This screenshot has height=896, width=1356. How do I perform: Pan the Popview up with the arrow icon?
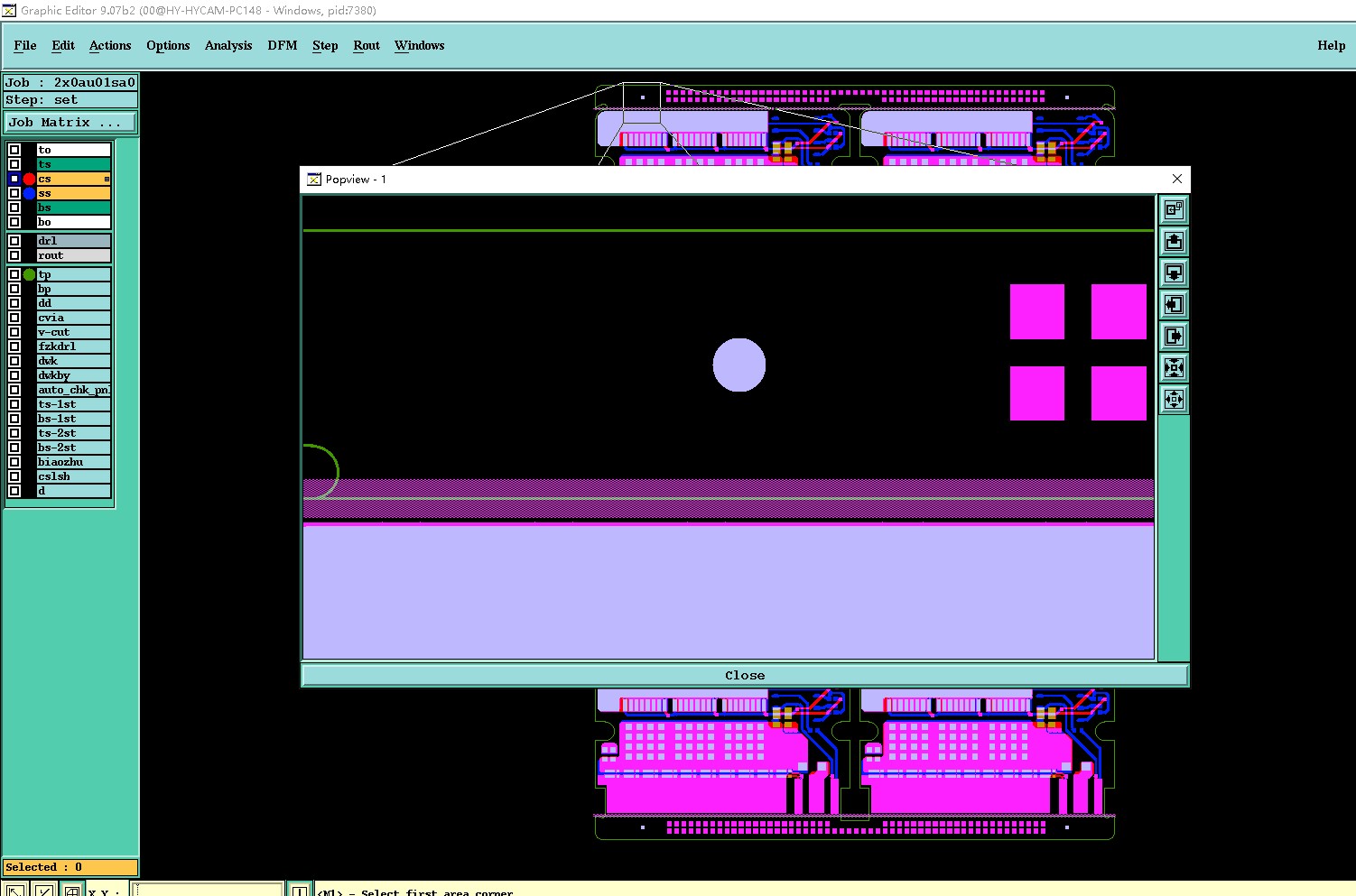pos(1174,241)
